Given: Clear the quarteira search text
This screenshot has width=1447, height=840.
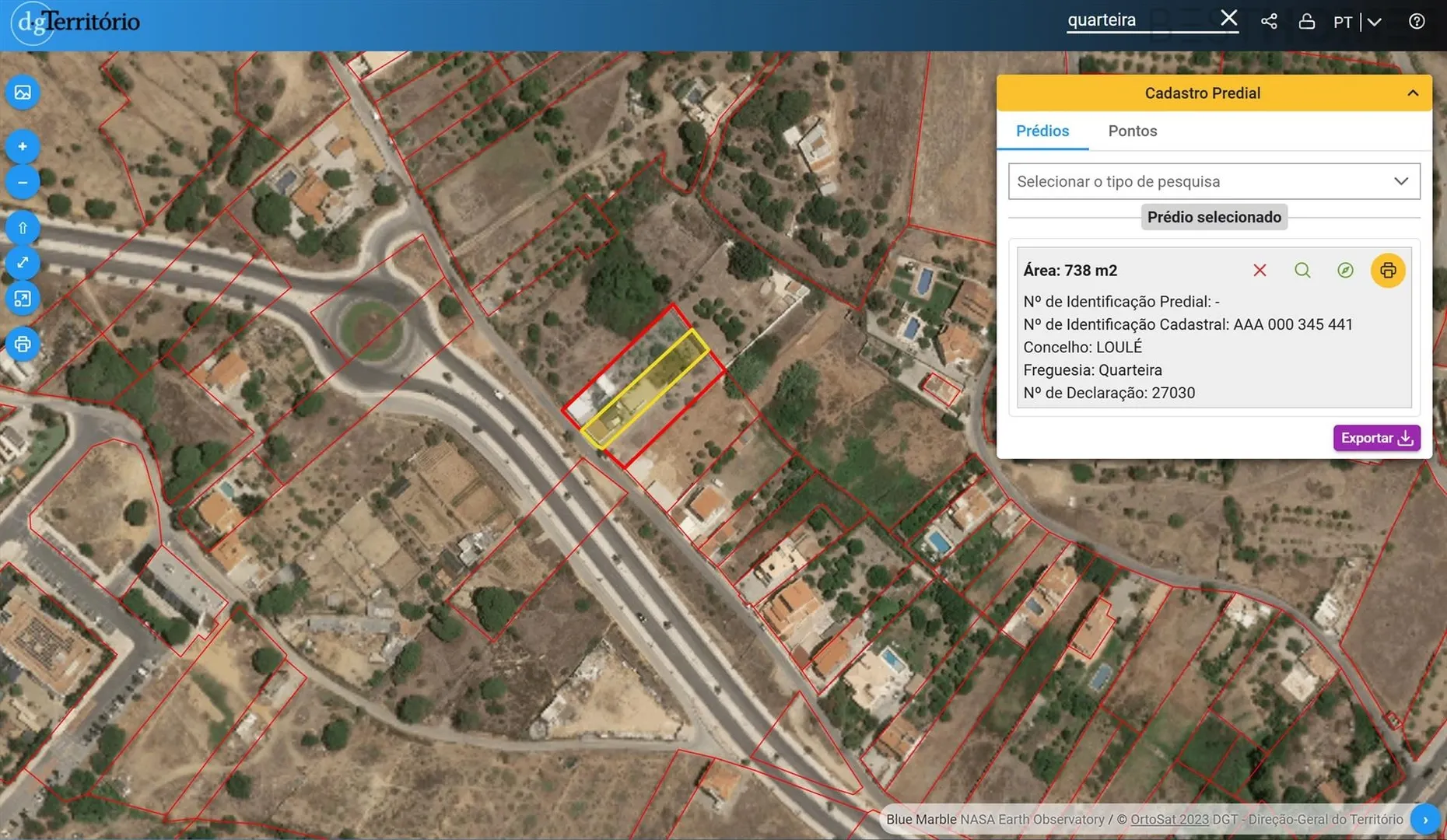Looking at the screenshot, I should tap(1228, 18).
